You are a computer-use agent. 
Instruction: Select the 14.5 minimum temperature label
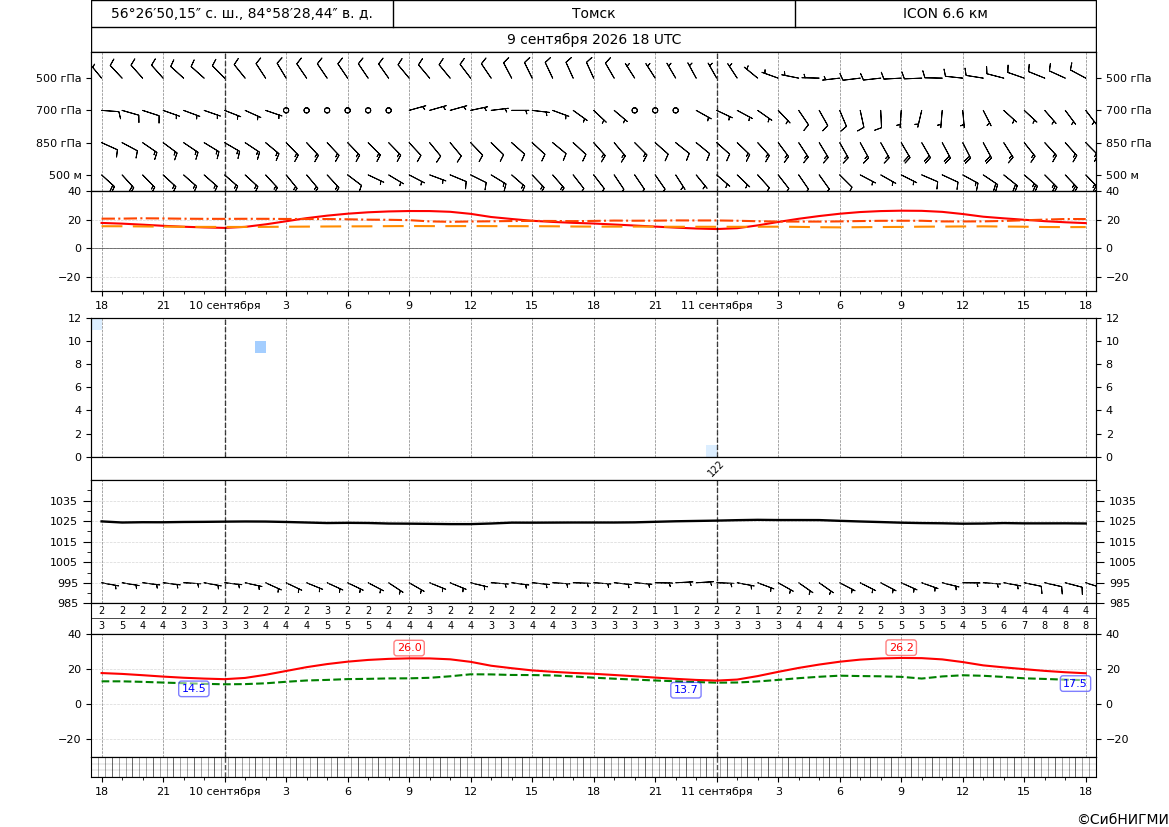point(194,688)
